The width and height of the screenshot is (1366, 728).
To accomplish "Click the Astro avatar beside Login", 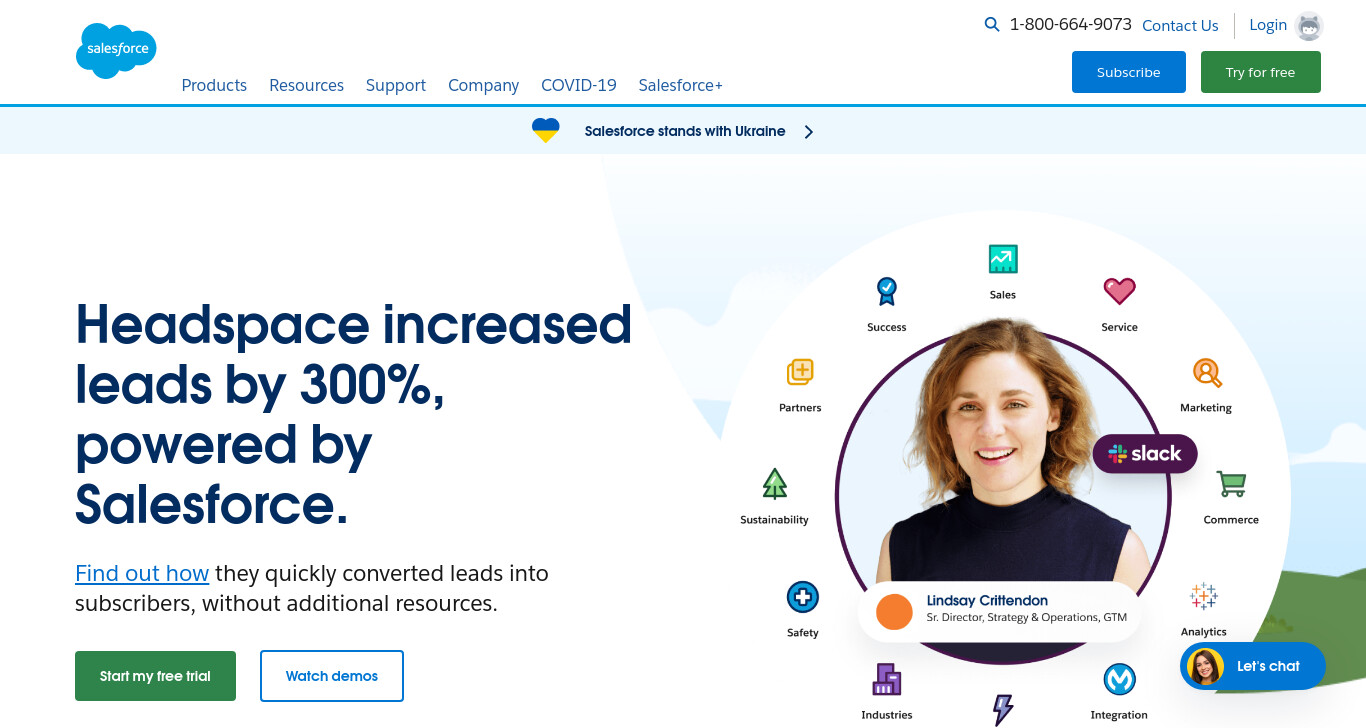I will pos(1309,26).
